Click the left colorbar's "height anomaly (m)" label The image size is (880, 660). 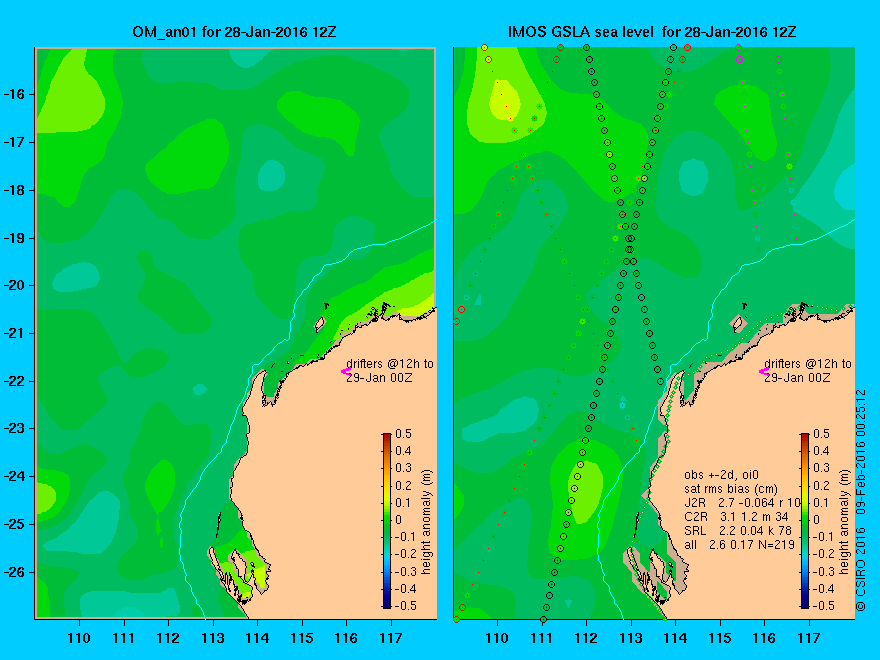[427, 522]
